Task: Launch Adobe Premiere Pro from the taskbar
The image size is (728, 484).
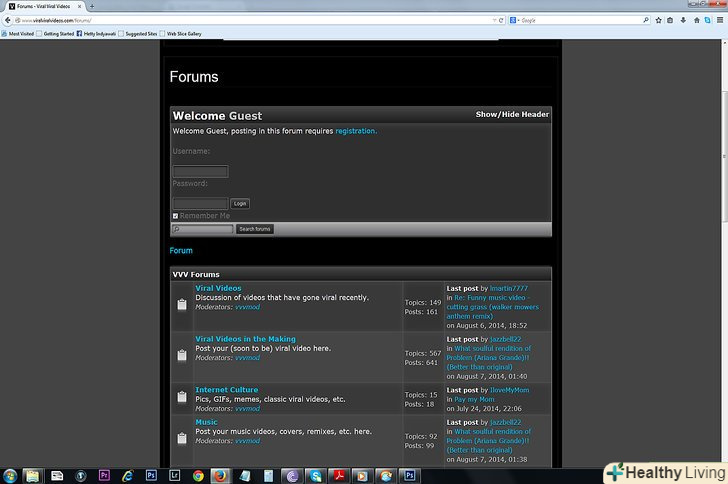Action: pyautogui.click(x=104, y=476)
